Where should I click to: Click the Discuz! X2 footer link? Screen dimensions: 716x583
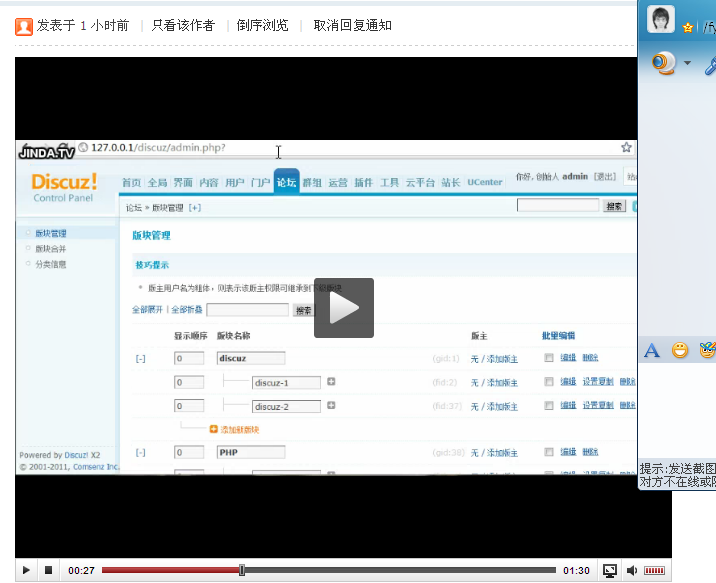coord(82,455)
